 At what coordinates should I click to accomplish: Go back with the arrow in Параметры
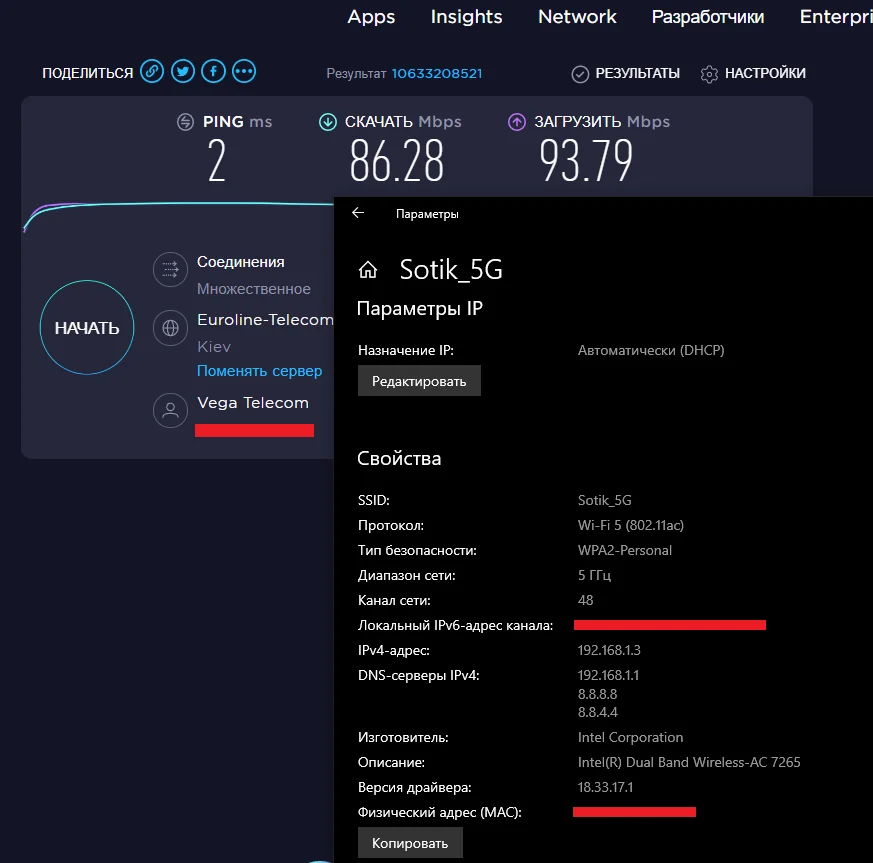pyautogui.click(x=358, y=213)
